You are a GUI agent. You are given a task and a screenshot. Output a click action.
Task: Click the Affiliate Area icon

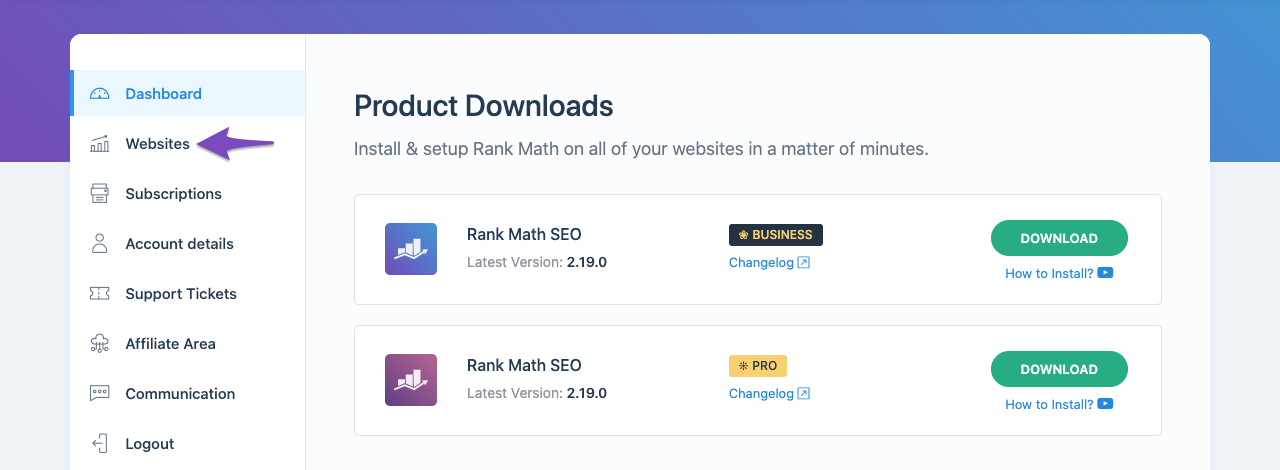tap(99, 344)
